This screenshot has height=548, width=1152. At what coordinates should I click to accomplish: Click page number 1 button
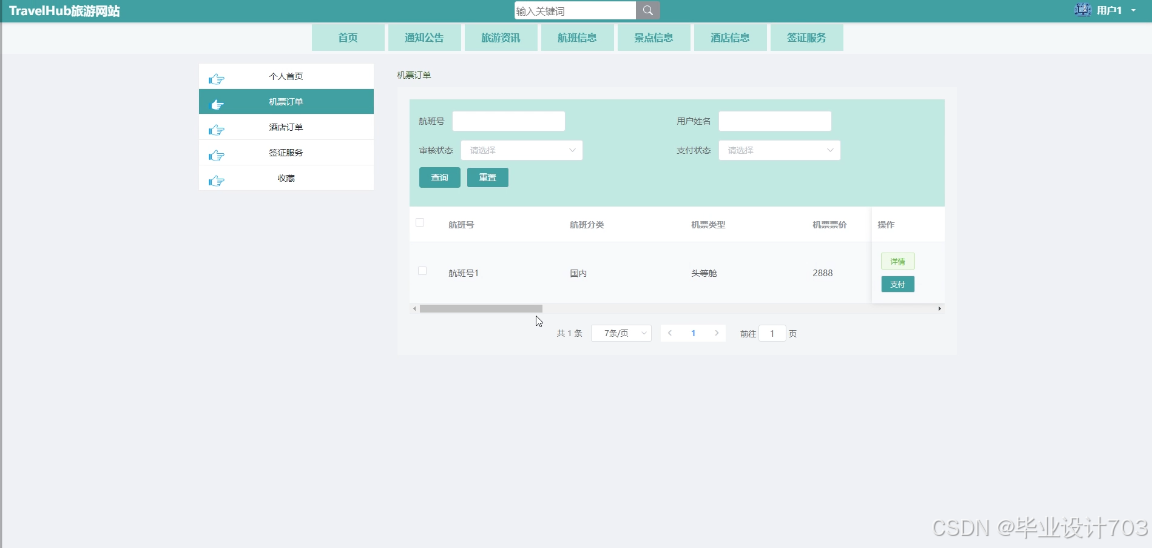(693, 334)
